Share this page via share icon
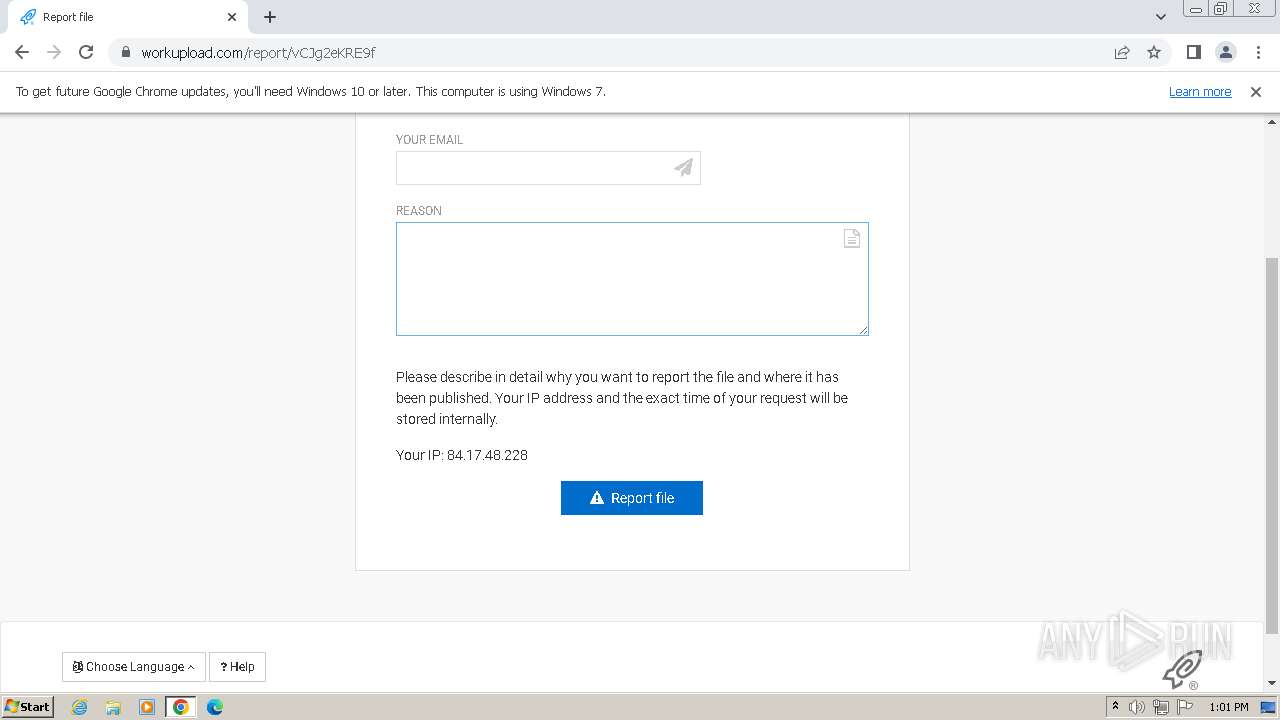The image size is (1280, 720). click(1122, 52)
